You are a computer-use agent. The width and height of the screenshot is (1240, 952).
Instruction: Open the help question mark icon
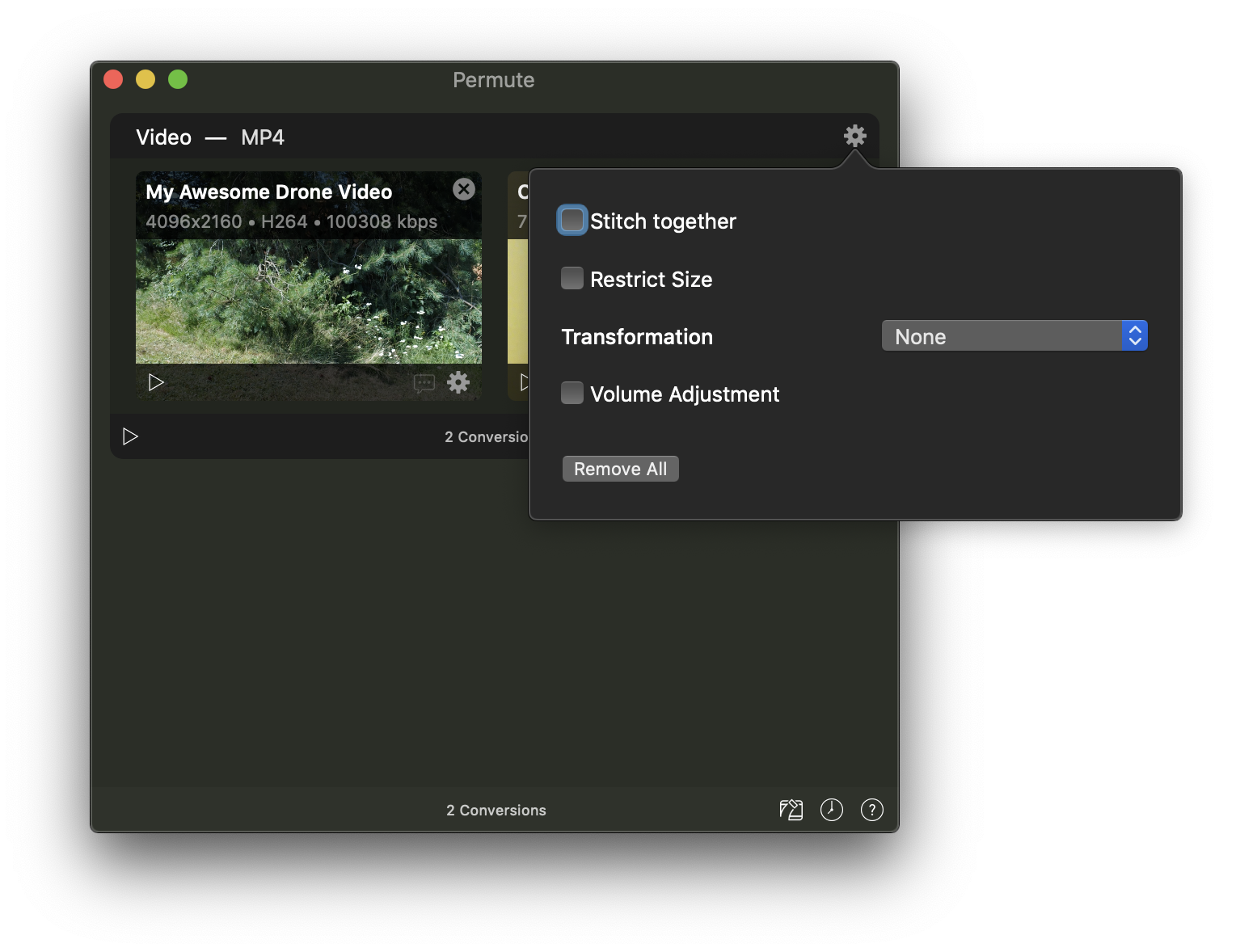pyautogui.click(x=872, y=810)
